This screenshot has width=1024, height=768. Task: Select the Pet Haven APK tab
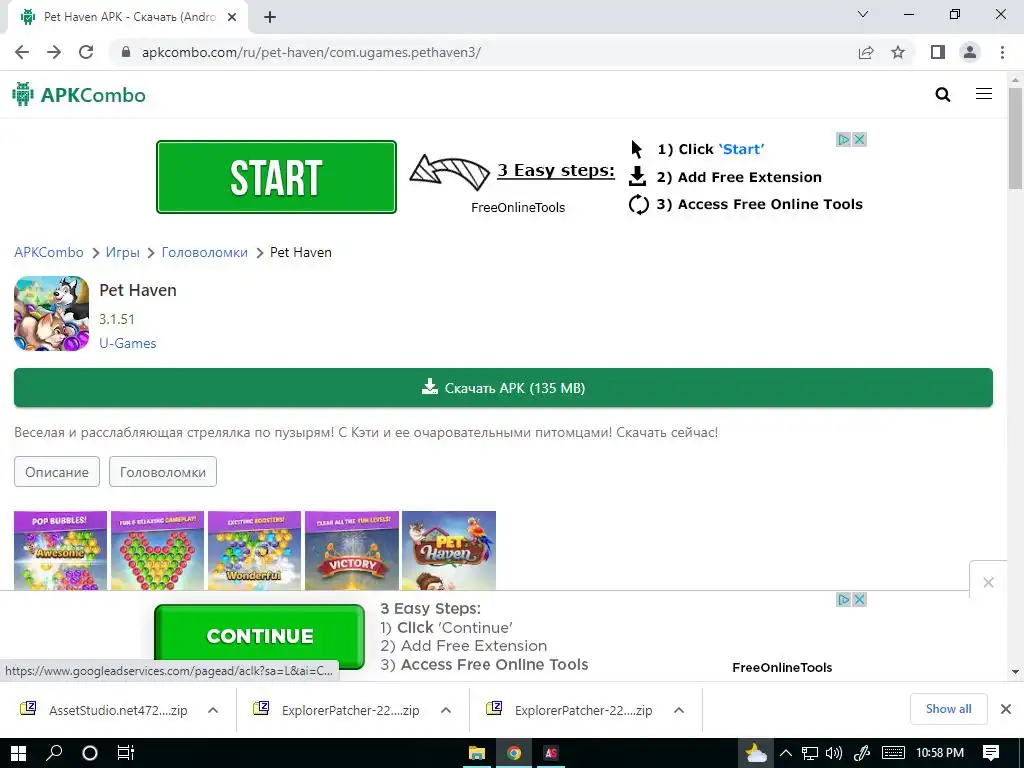coord(129,17)
